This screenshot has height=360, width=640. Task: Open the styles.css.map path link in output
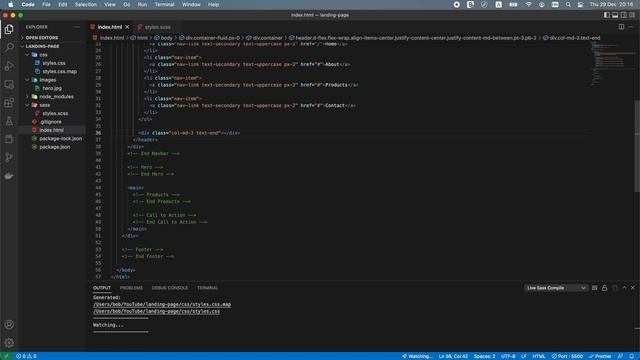[x=162, y=304]
